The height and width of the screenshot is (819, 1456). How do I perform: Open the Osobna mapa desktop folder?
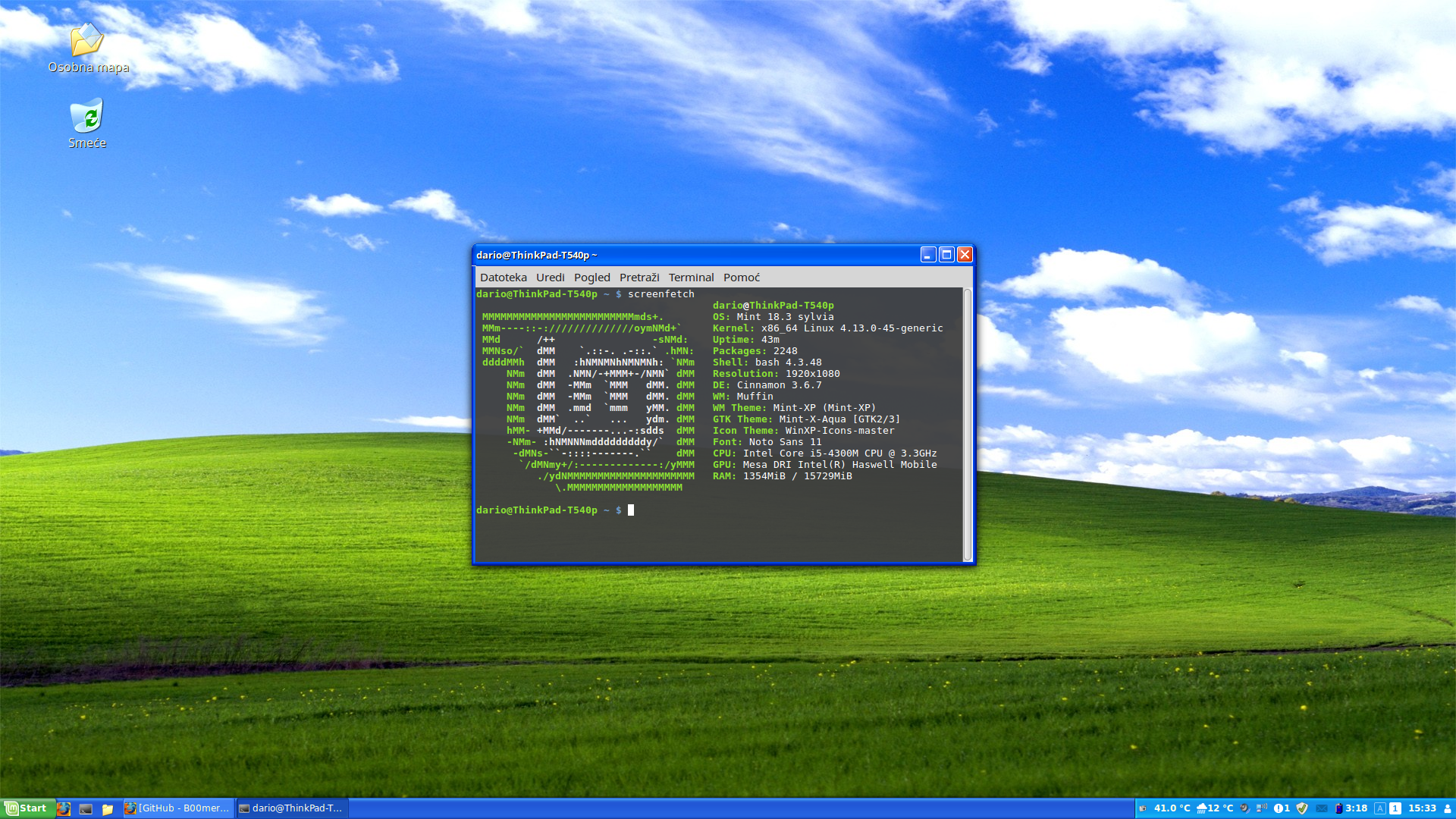[x=88, y=49]
